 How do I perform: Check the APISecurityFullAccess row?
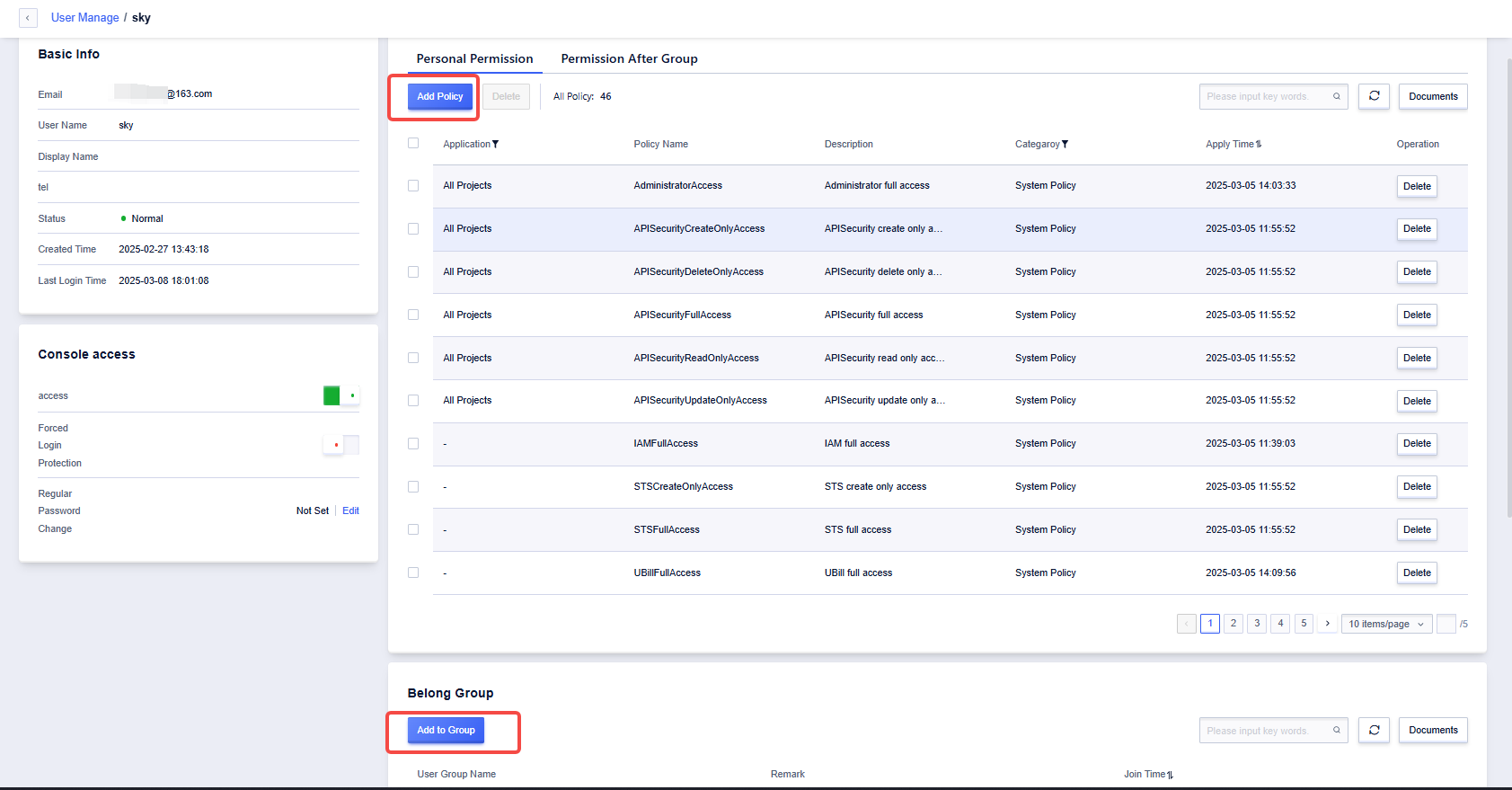point(413,315)
